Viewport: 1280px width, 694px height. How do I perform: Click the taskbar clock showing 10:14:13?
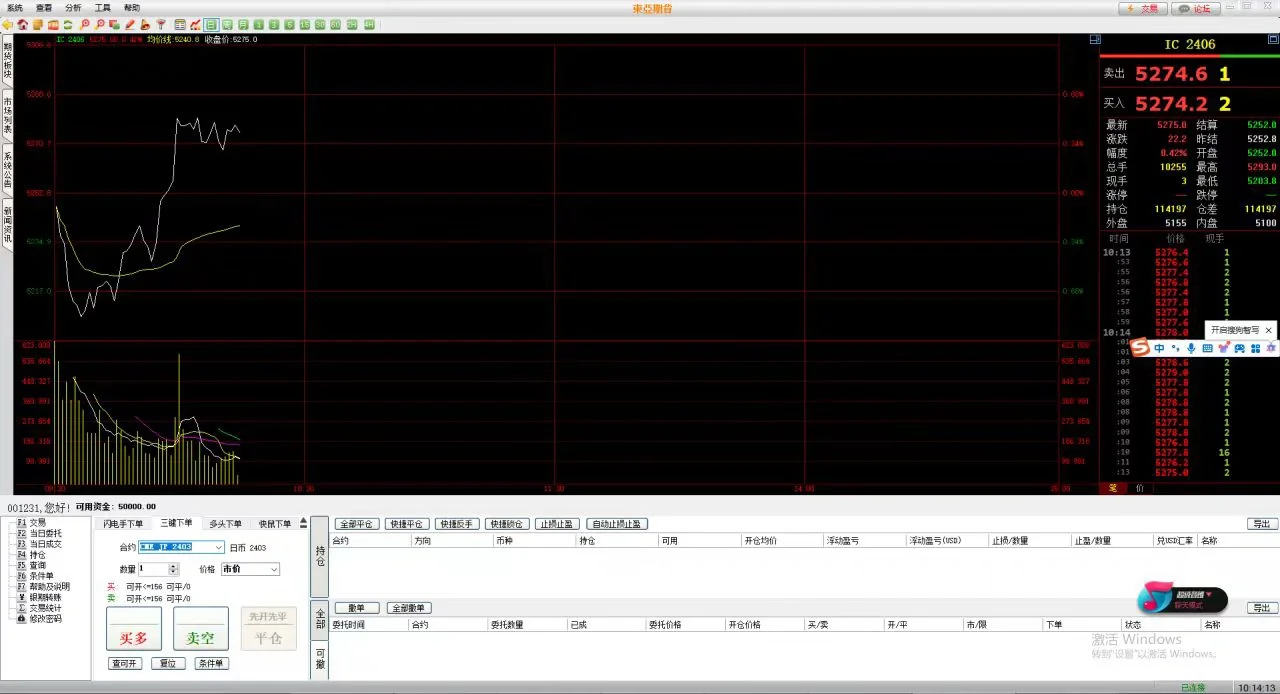[1255, 687]
